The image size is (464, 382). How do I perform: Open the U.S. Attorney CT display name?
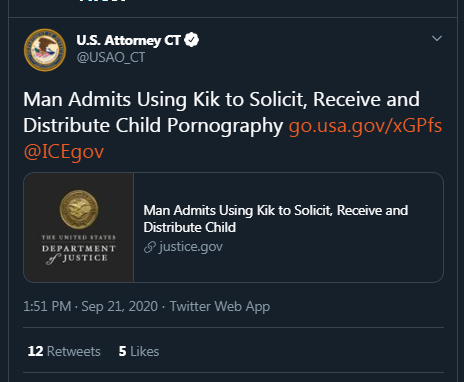pyautogui.click(x=129, y=40)
